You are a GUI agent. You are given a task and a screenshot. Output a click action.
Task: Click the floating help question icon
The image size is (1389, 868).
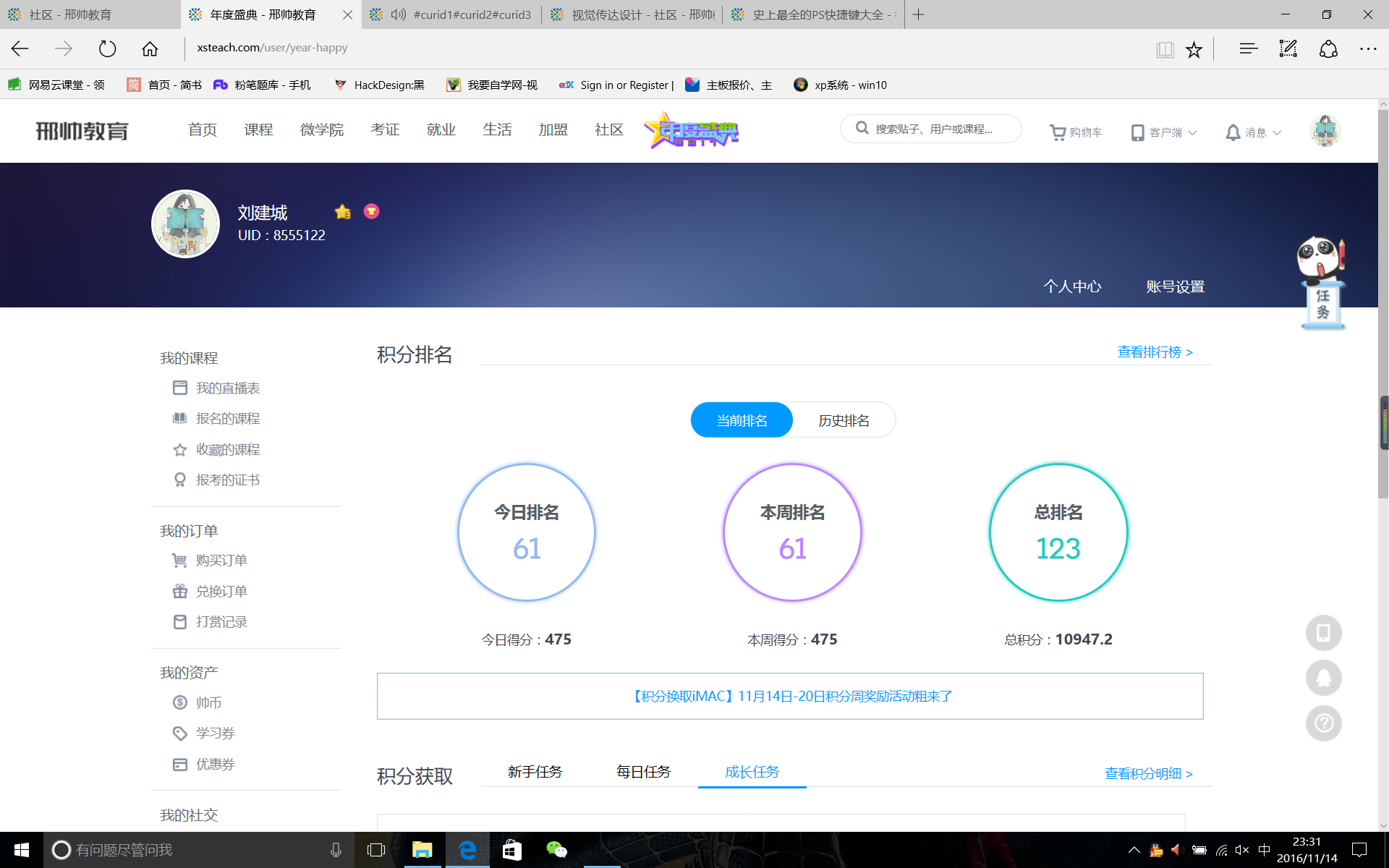pyautogui.click(x=1323, y=723)
